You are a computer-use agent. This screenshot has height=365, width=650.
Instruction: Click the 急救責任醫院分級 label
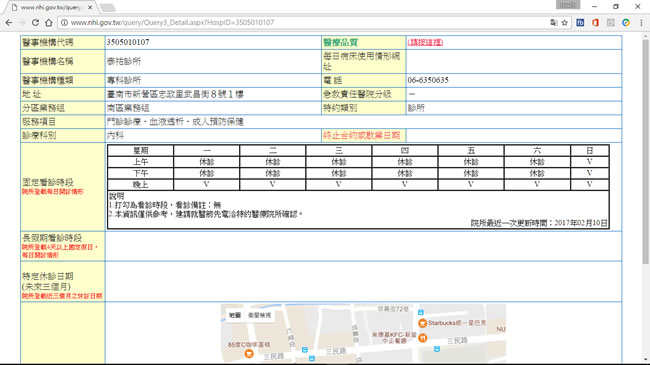click(357, 94)
